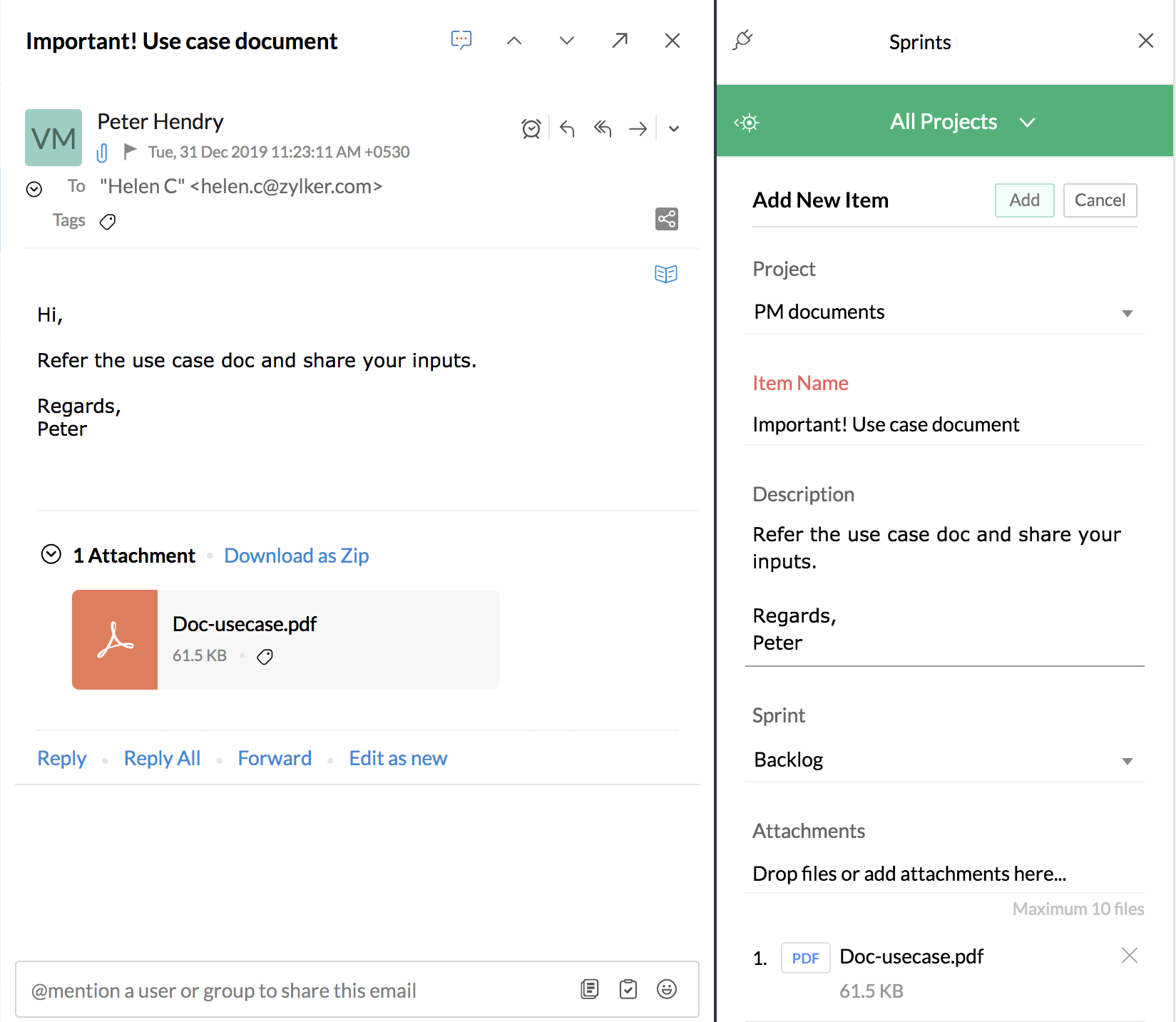
Task: Click the reply arrow icon
Action: click(567, 129)
